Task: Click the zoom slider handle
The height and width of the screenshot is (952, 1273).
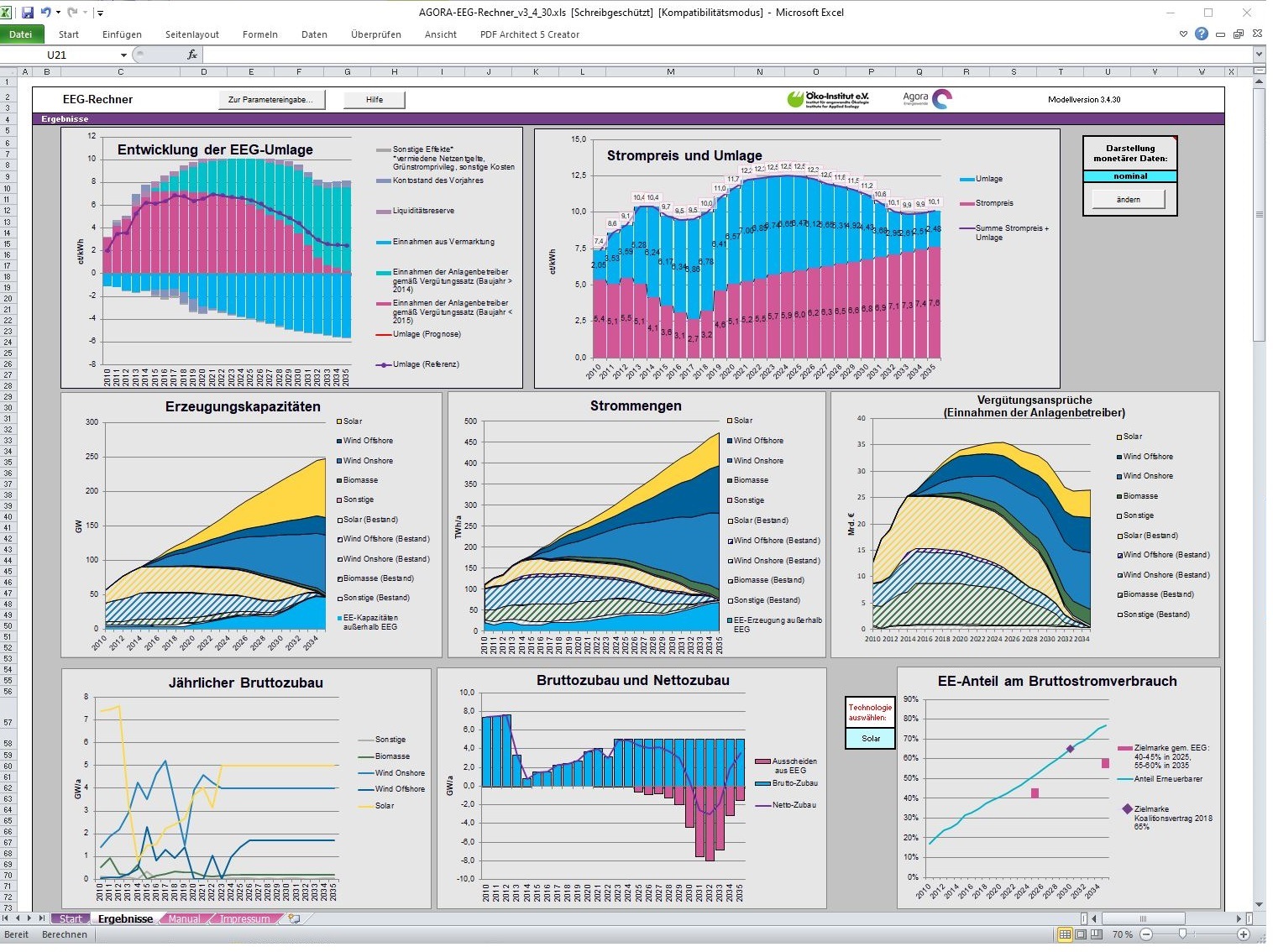Action: point(1182,934)
